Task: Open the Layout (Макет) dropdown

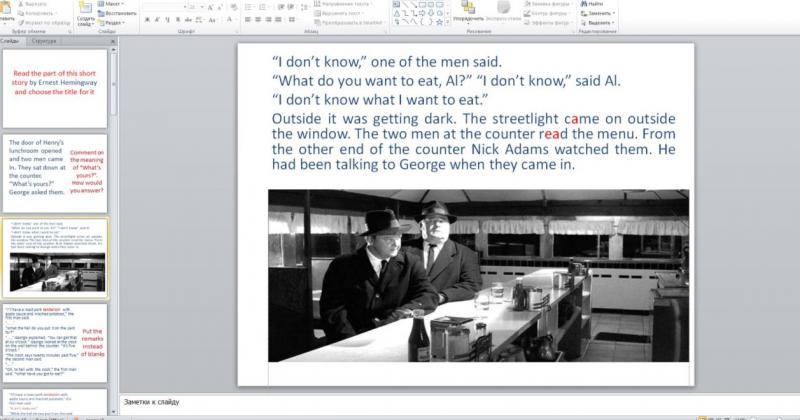Action: [x=112, y=4]
